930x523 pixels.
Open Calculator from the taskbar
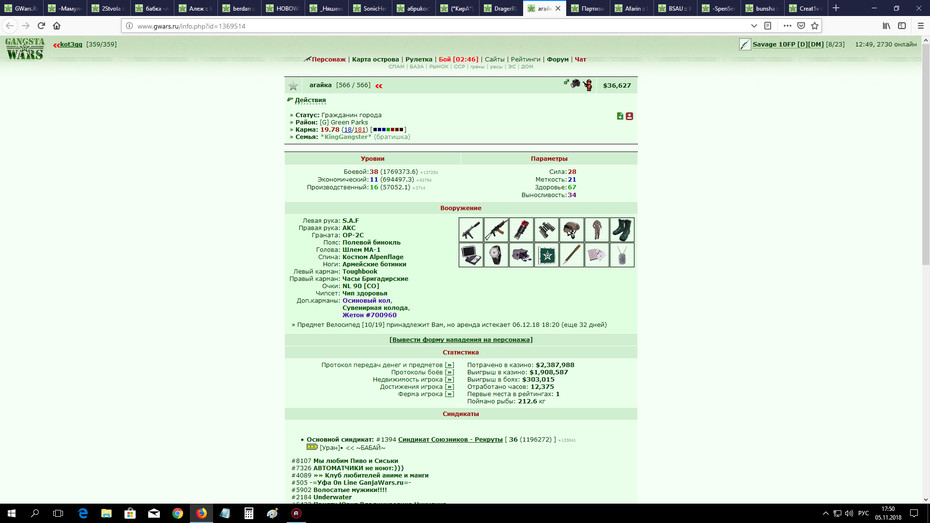click(249, 514)
